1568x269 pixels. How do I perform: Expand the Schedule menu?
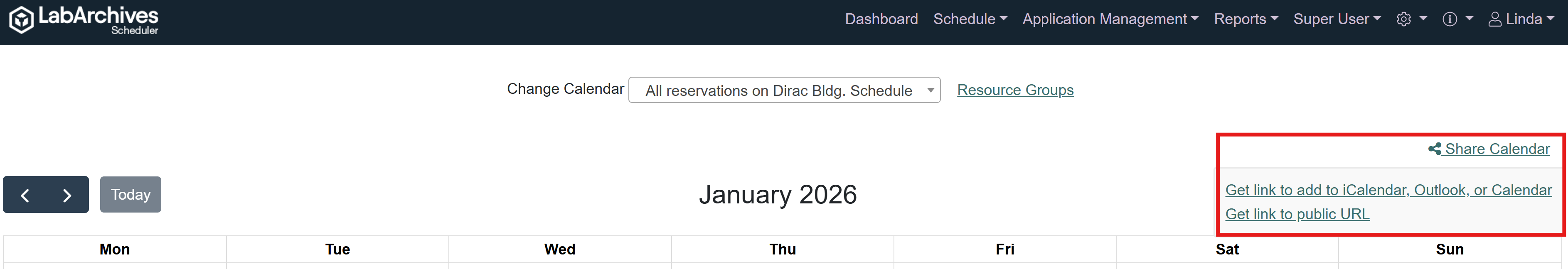[970, 20]
